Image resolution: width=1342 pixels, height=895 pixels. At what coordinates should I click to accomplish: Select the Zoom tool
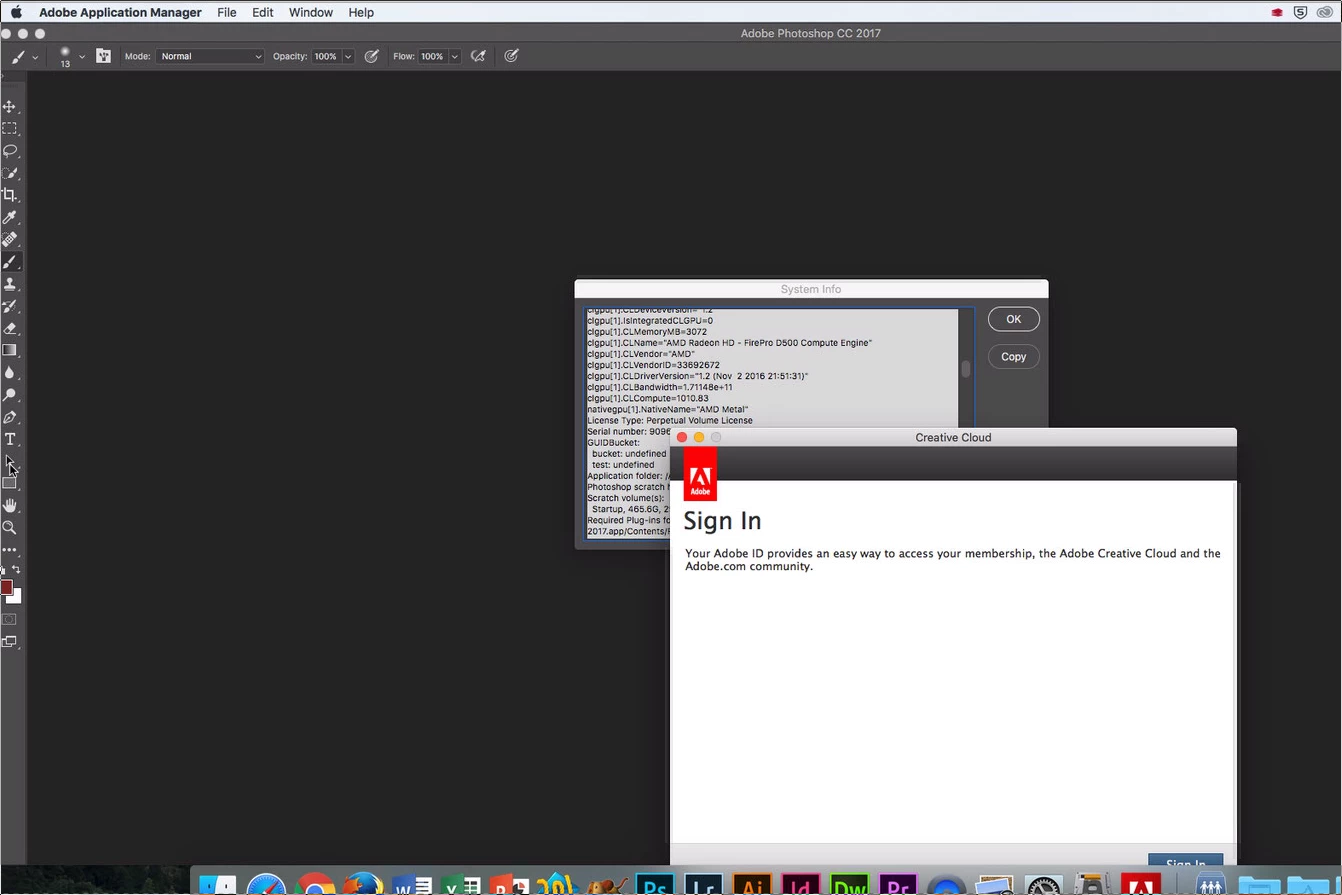[10, 528]
